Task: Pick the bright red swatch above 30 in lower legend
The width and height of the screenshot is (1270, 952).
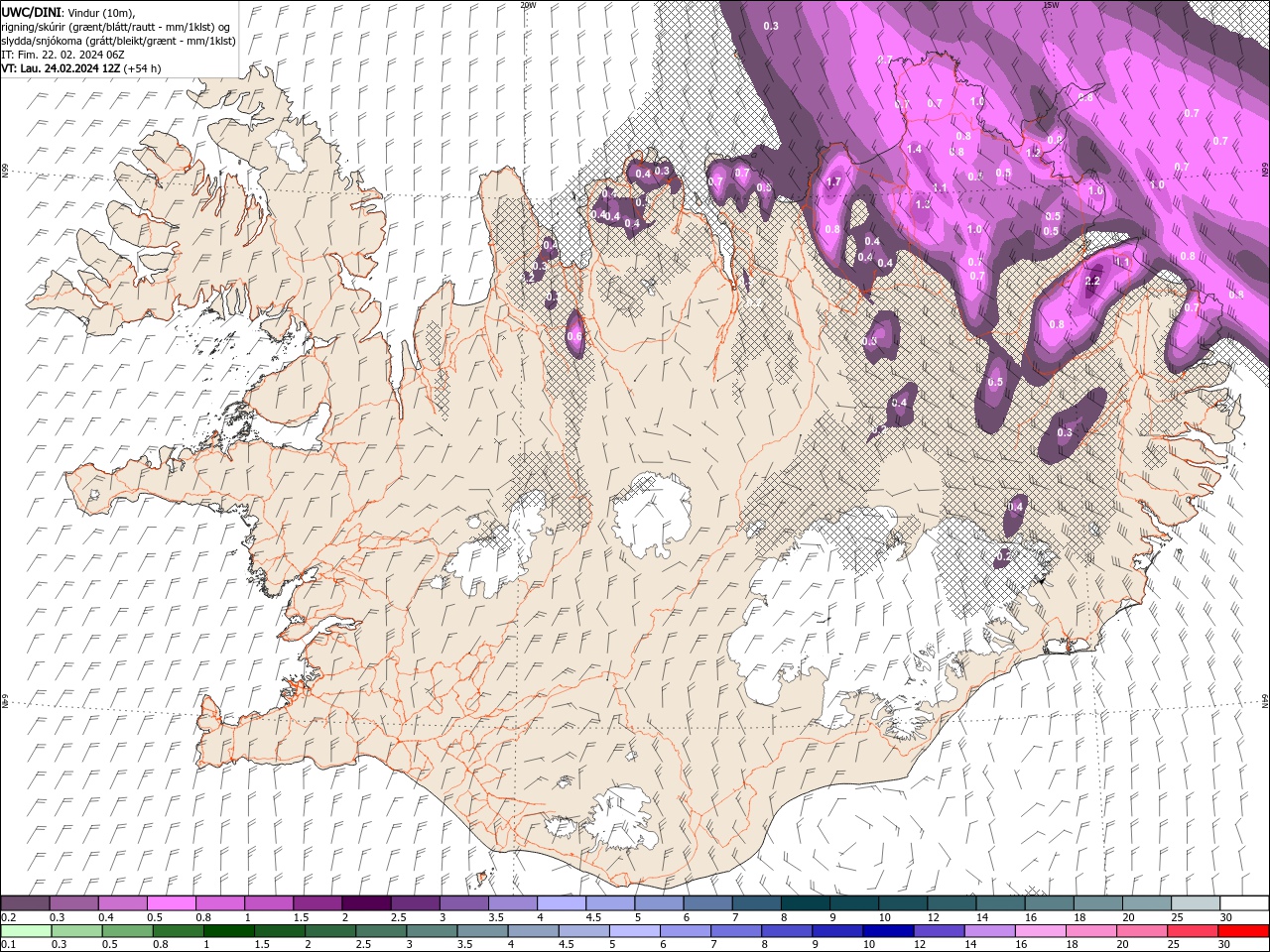Action: coord(1243,932)
